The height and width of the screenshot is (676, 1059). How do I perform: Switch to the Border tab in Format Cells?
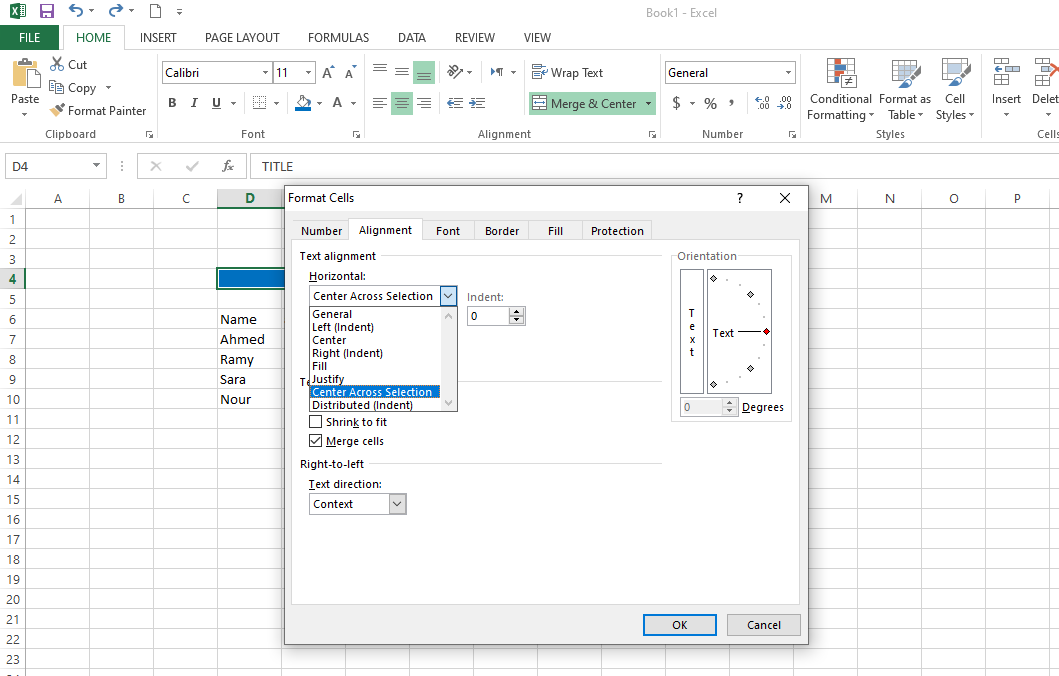(502, 231)
